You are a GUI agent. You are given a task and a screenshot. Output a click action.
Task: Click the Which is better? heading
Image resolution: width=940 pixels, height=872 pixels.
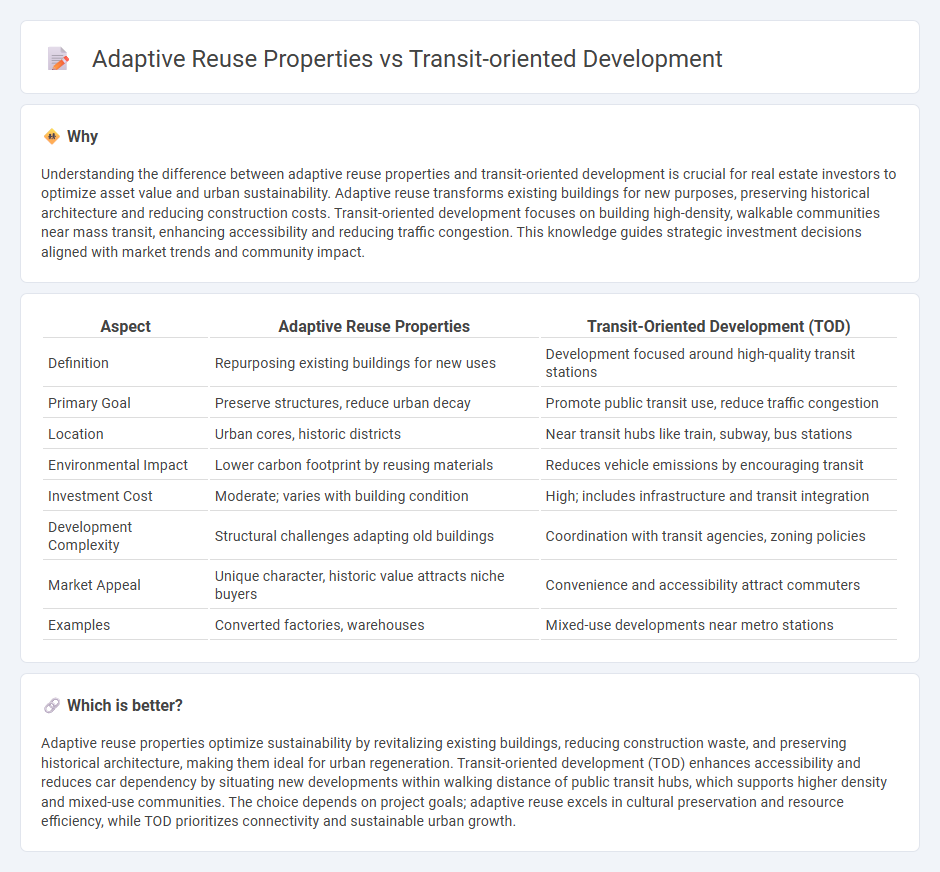pos(125,705)
